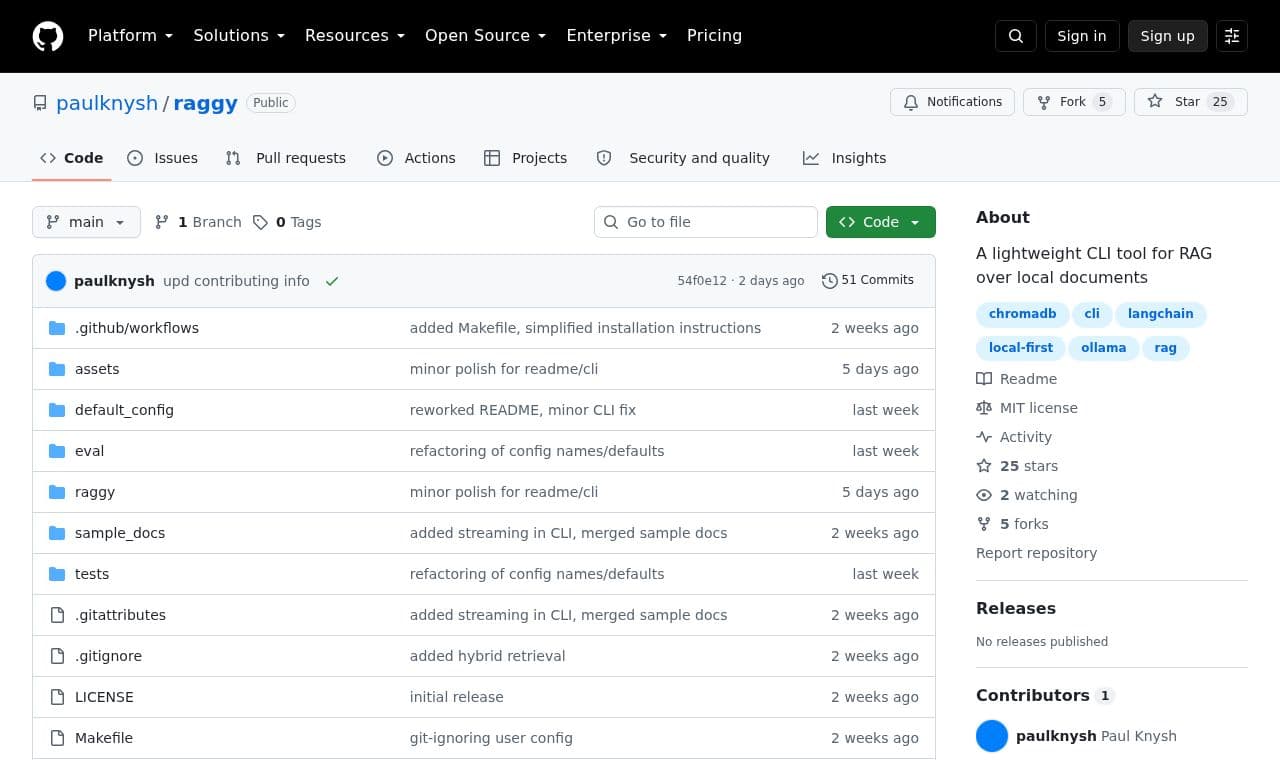Click the star icon beside Star

(1155, 102)
